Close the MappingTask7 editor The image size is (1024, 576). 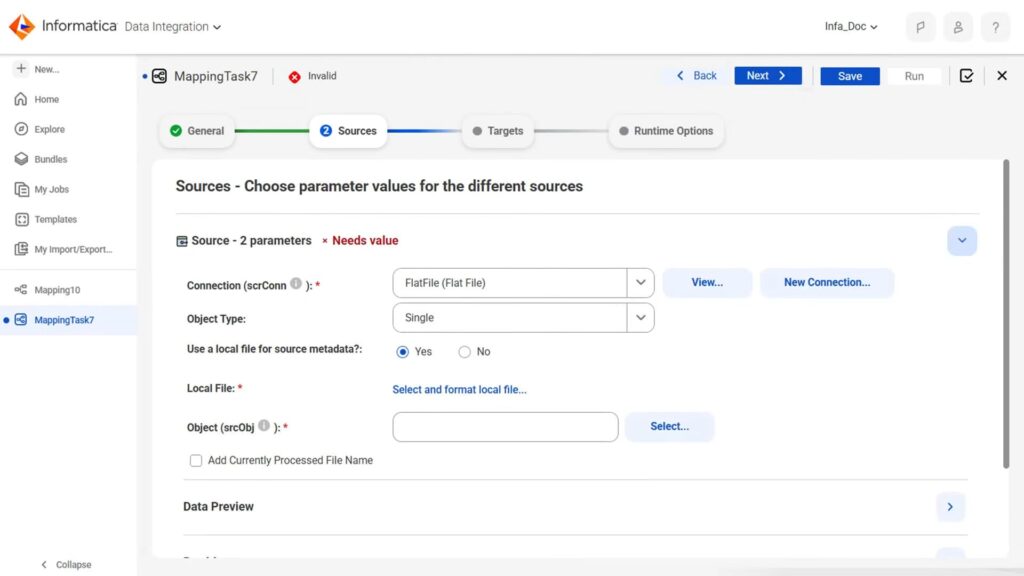click(x=1002, y=76)
